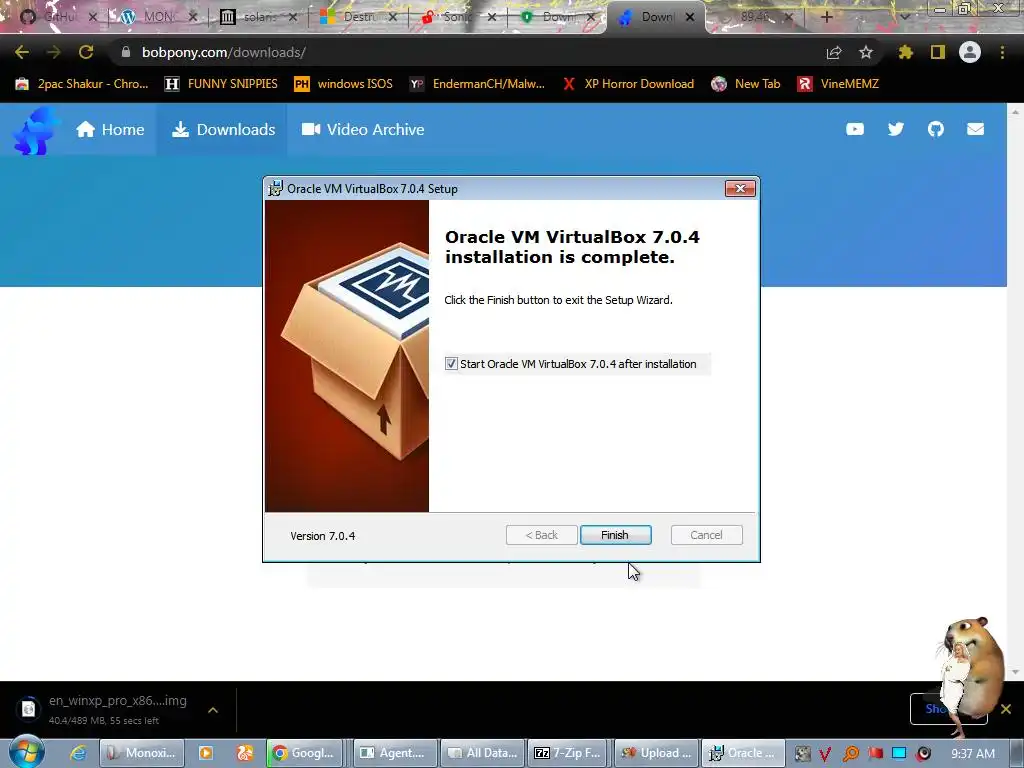Open the Chrome profile avatar

click(970, 52)
